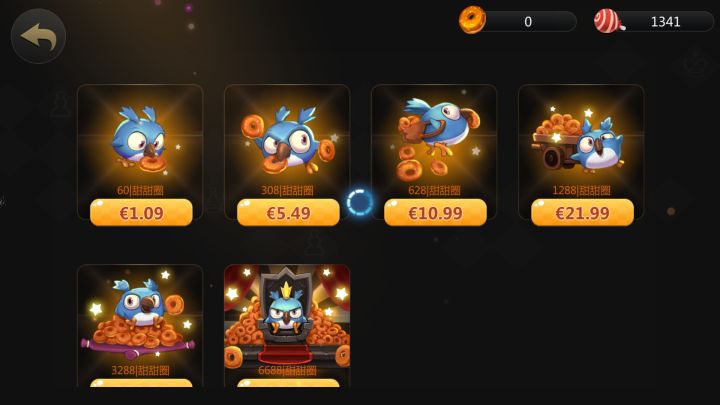The image size is (720, 405).
Task: Tap the 1288 donuts label
Action: pos(581,190)
